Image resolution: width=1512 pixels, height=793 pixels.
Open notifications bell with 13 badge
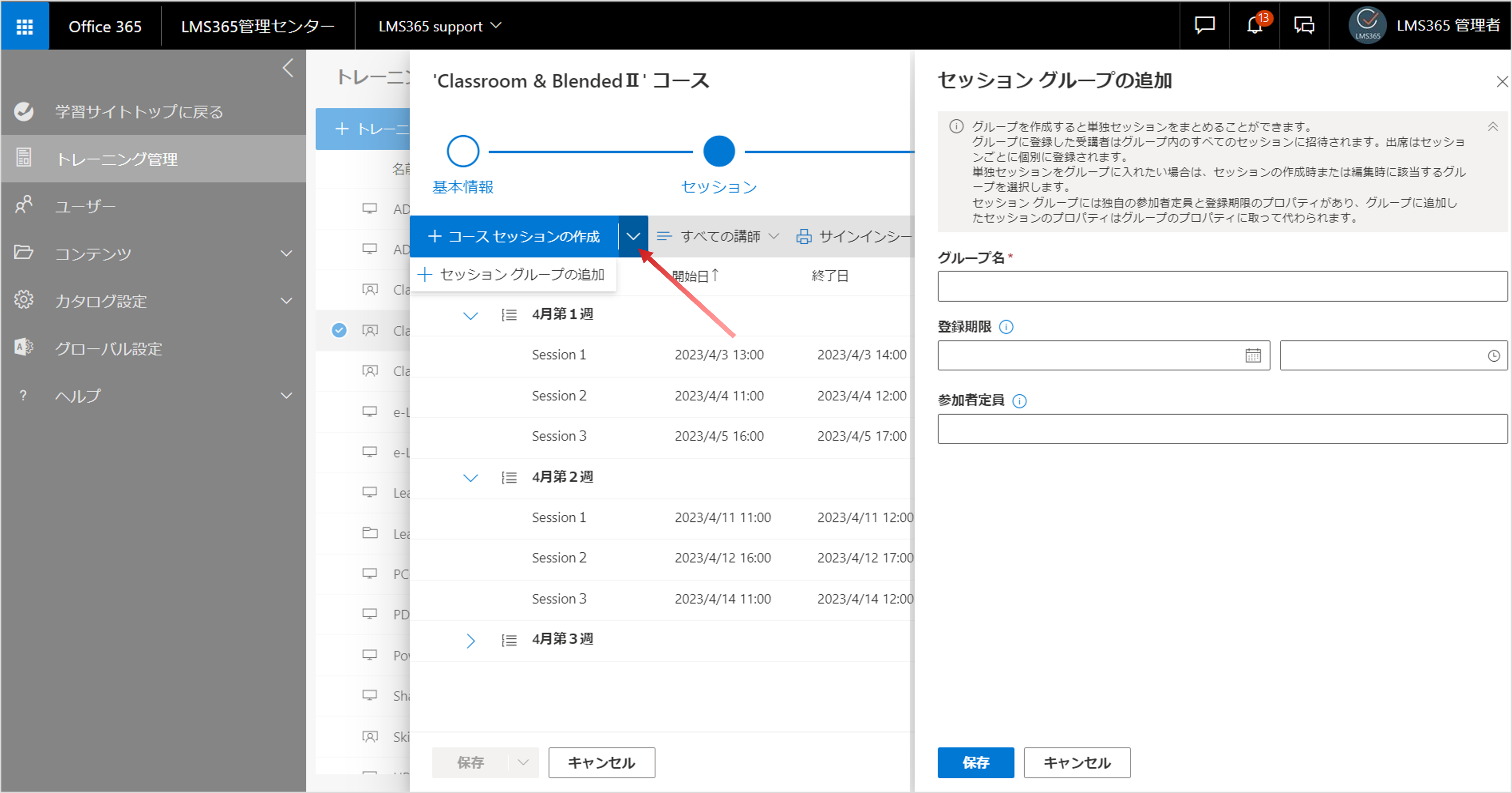tap(1255, 25)
